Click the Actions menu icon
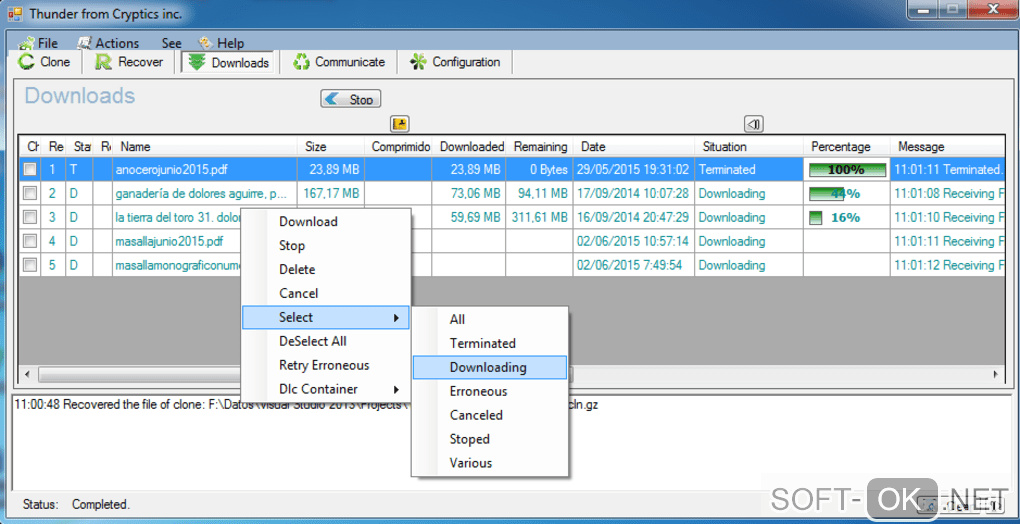Image resolution: width=1020 pixels, height=524 pixels. (x=85, y=43)
